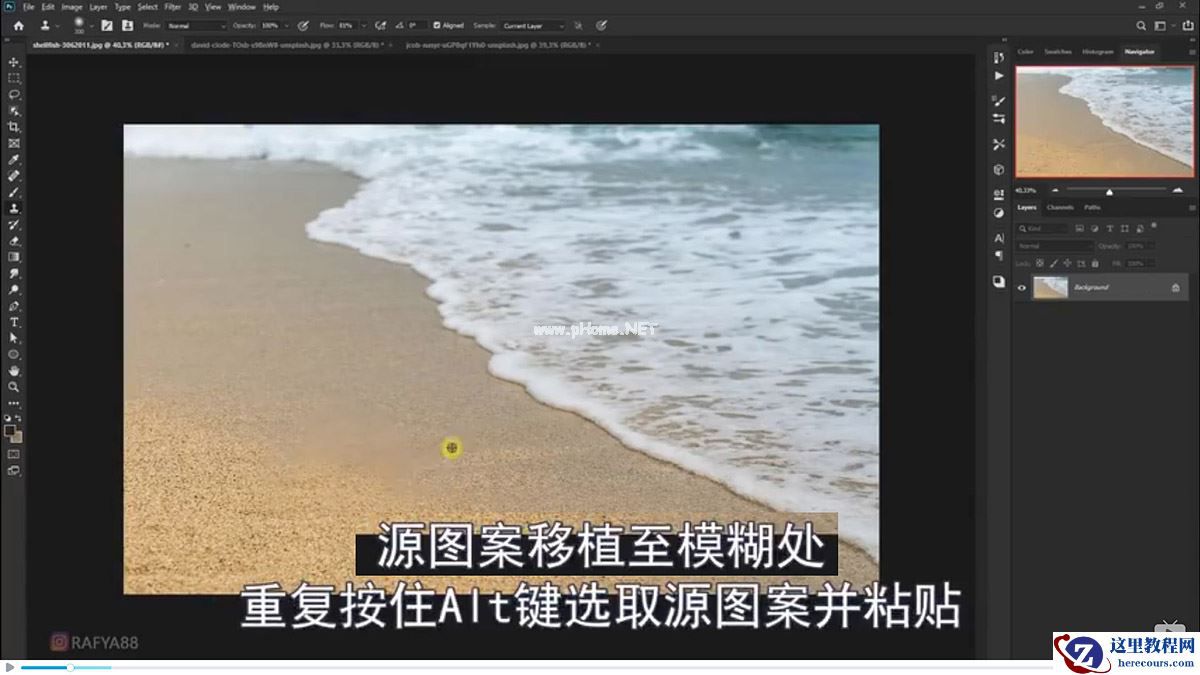Open the blend Mode dropdown in the options bar

196,26
